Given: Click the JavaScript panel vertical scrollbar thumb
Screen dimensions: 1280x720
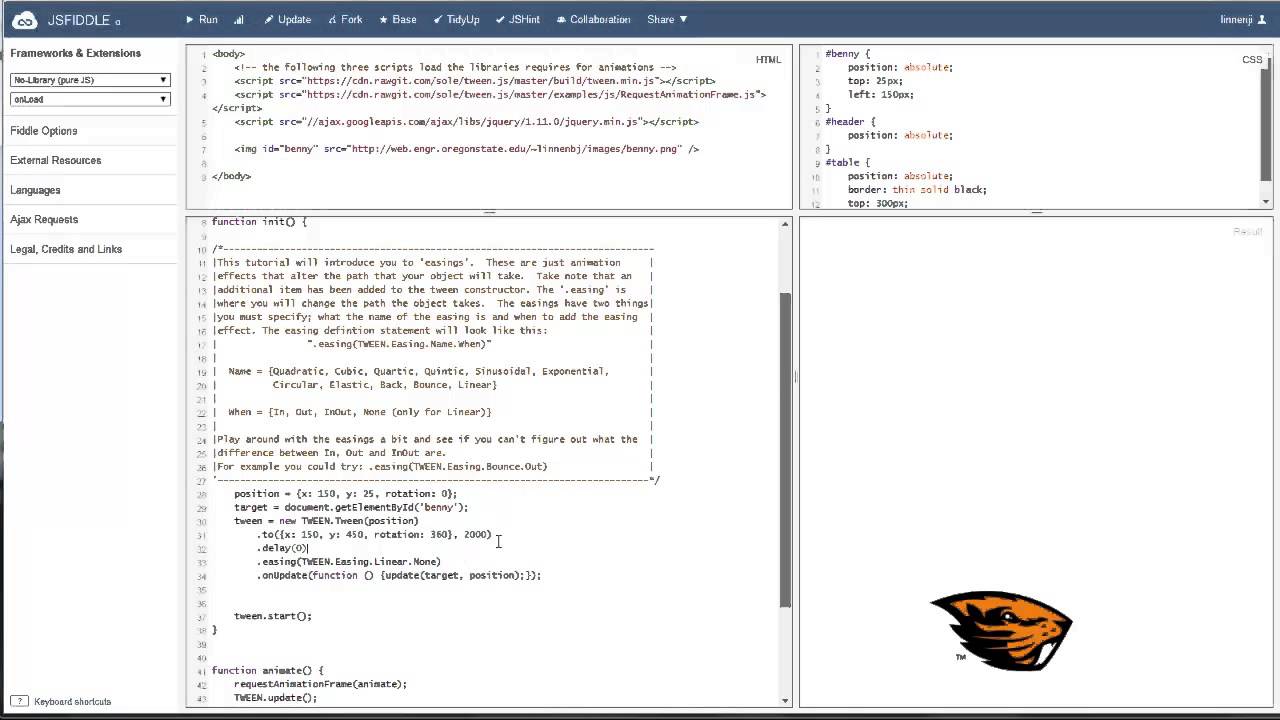Looking at the screenshot, I should (x=786, y=450).
